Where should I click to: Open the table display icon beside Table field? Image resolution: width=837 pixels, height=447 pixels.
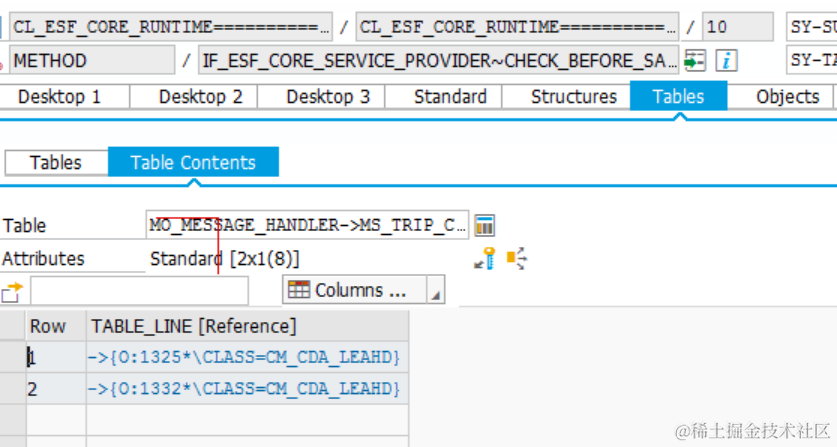(484, 225)
